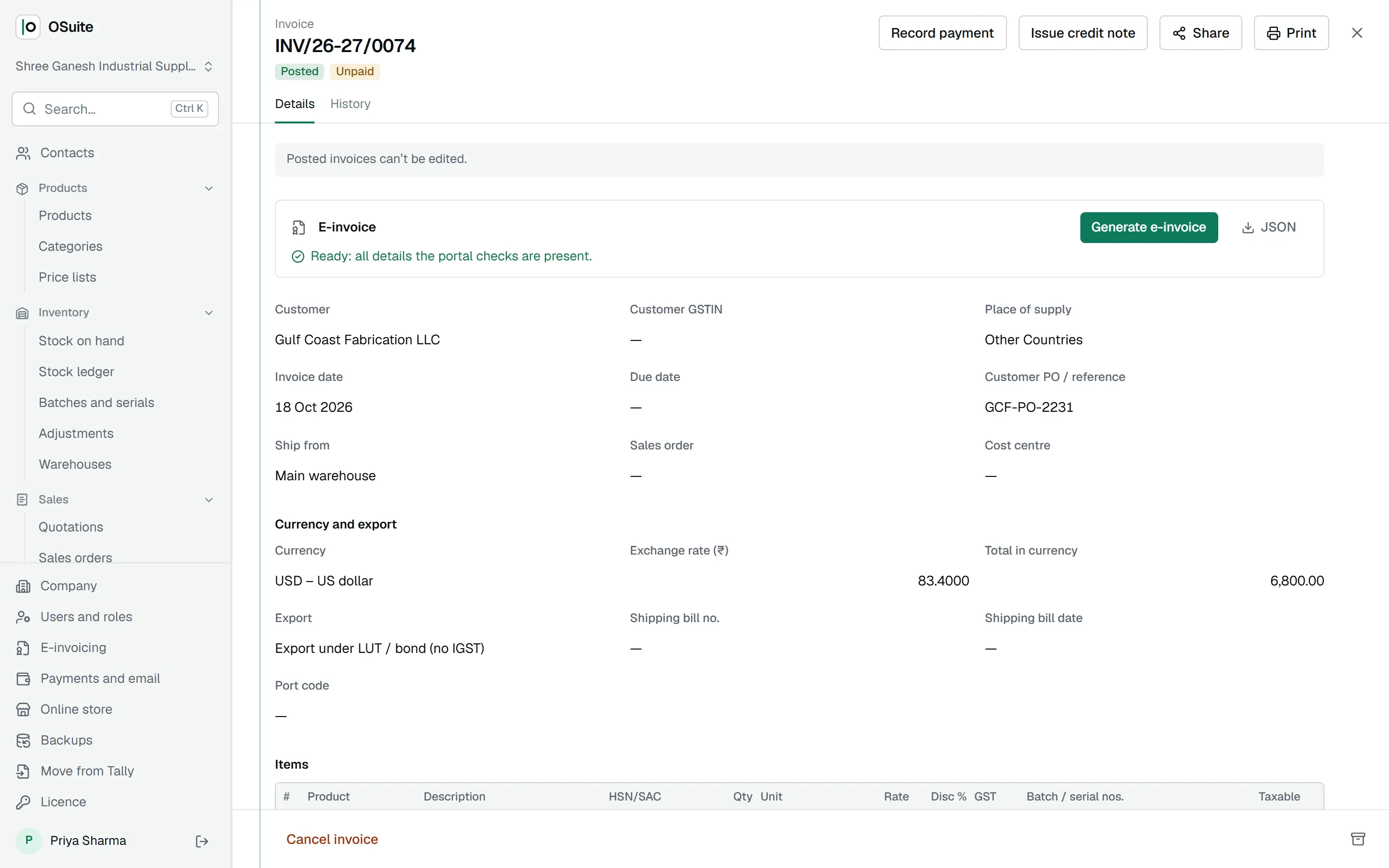This screenshot has width=1389, height=868.
Task: Click Generate e-invoice button
Action: point(1148,227)
